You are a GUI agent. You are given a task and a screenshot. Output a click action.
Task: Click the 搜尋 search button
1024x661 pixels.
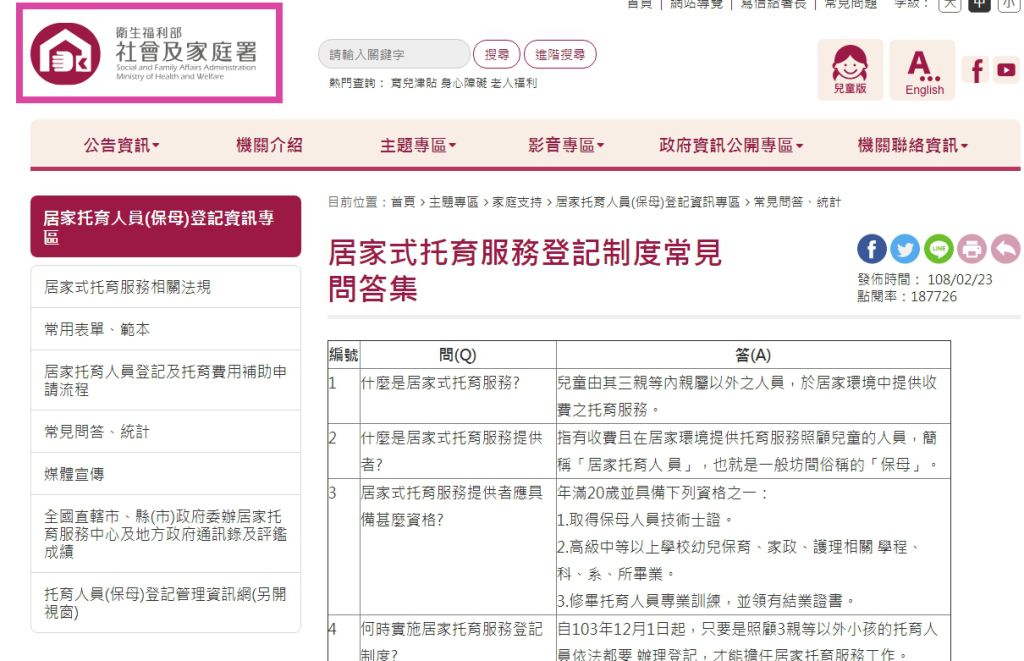496,55
